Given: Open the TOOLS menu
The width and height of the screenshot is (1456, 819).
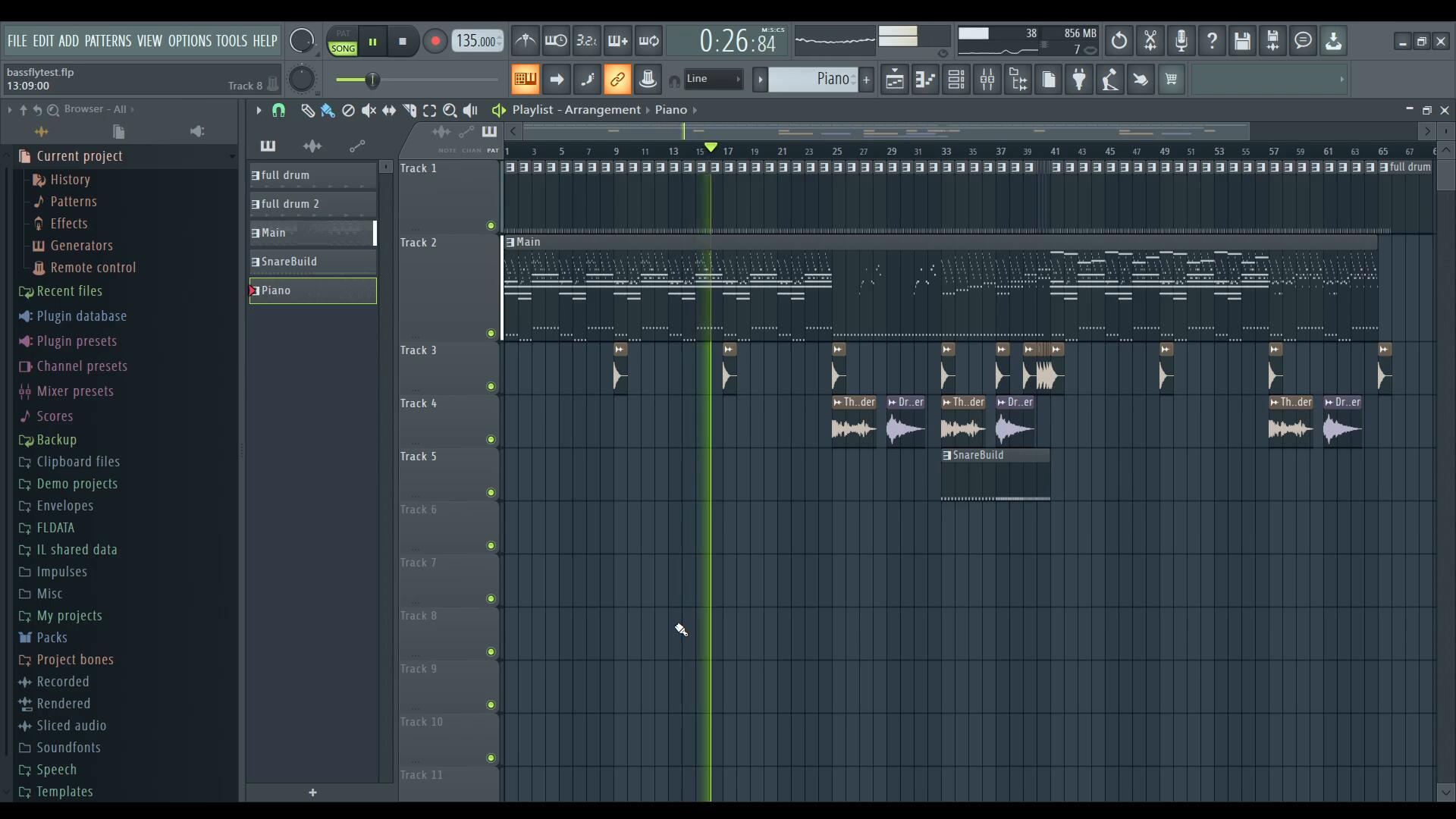Looking at the screenshot, I should [x=231, y=41].
